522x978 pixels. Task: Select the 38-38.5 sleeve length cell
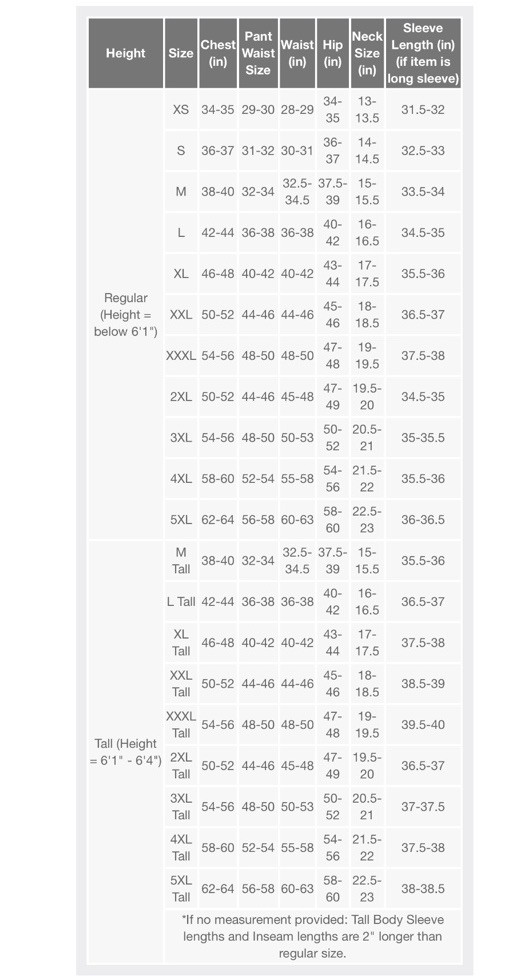[x=423, y=888]
